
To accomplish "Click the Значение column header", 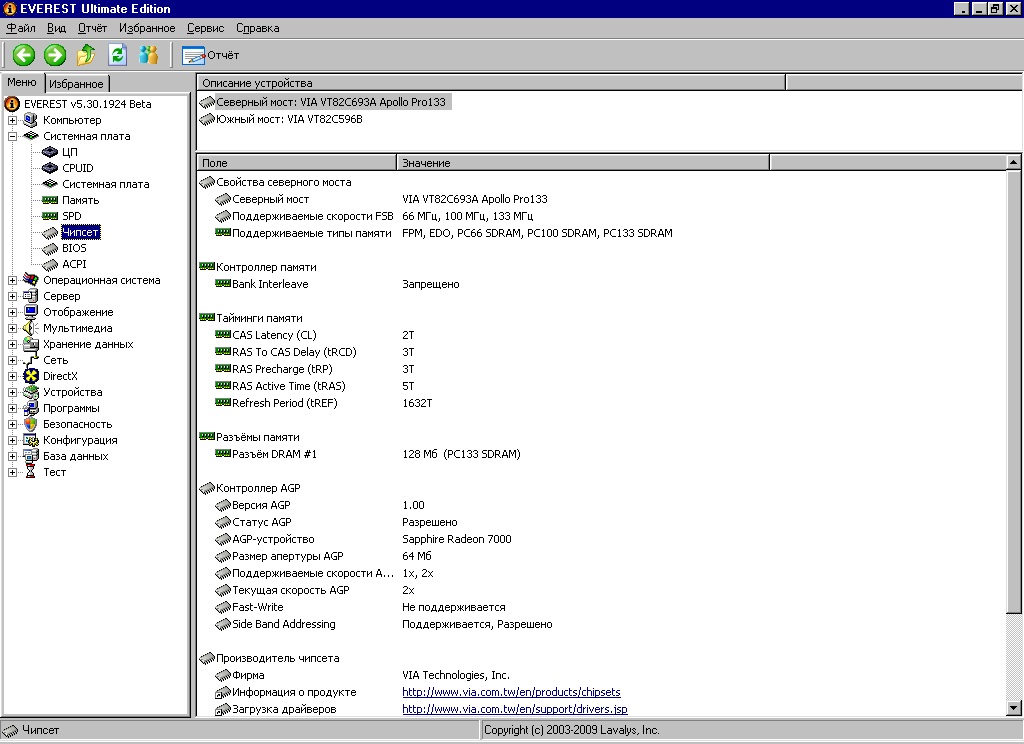I will pyautogui.click(x=582, y=162).
